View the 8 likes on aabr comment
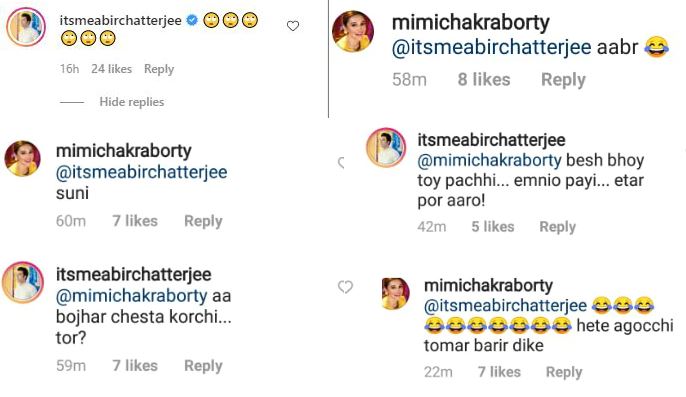This screenshot has width=686, height=397. [x=484, y=80]
